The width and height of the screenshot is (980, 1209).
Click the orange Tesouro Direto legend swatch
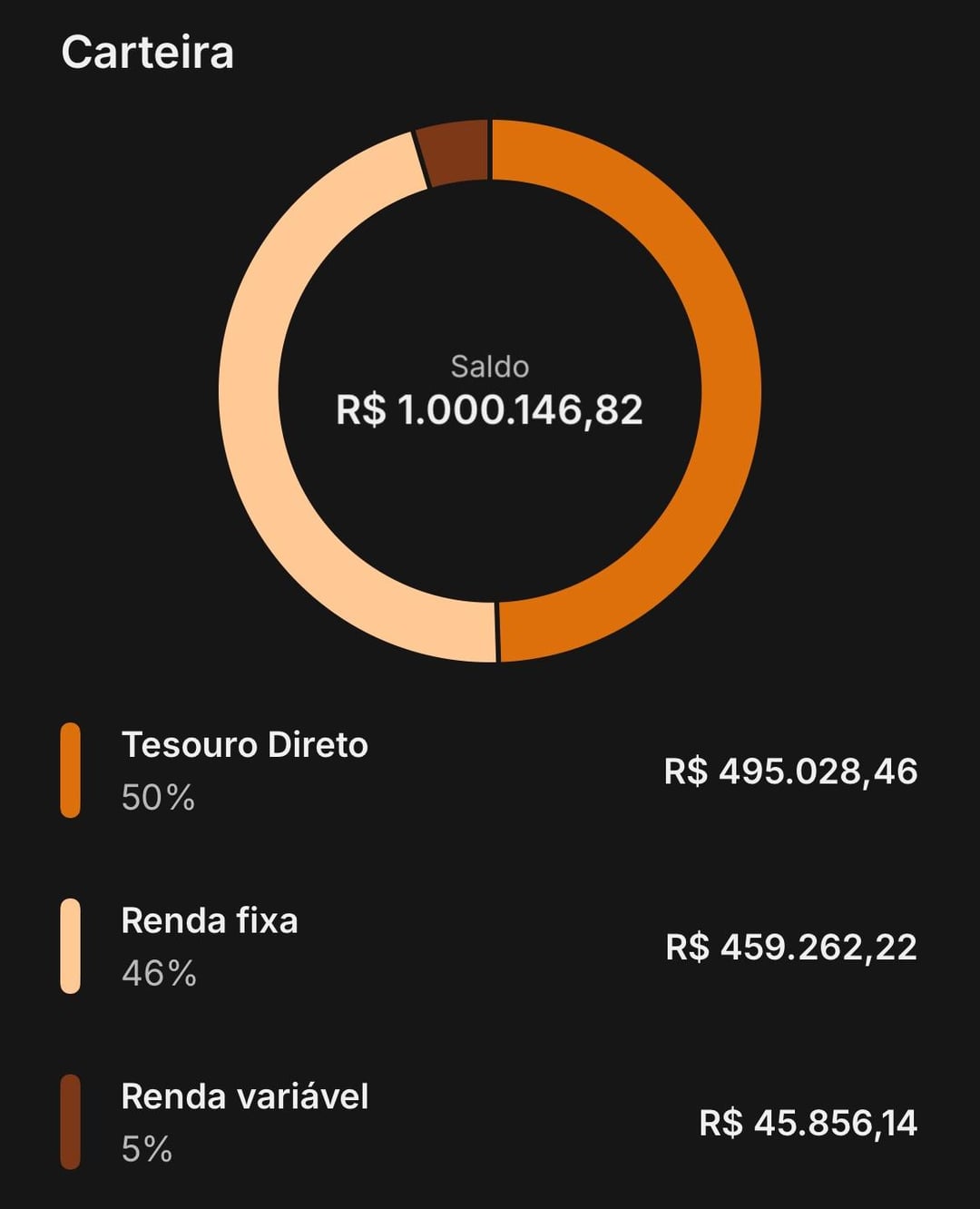(70, 770)
